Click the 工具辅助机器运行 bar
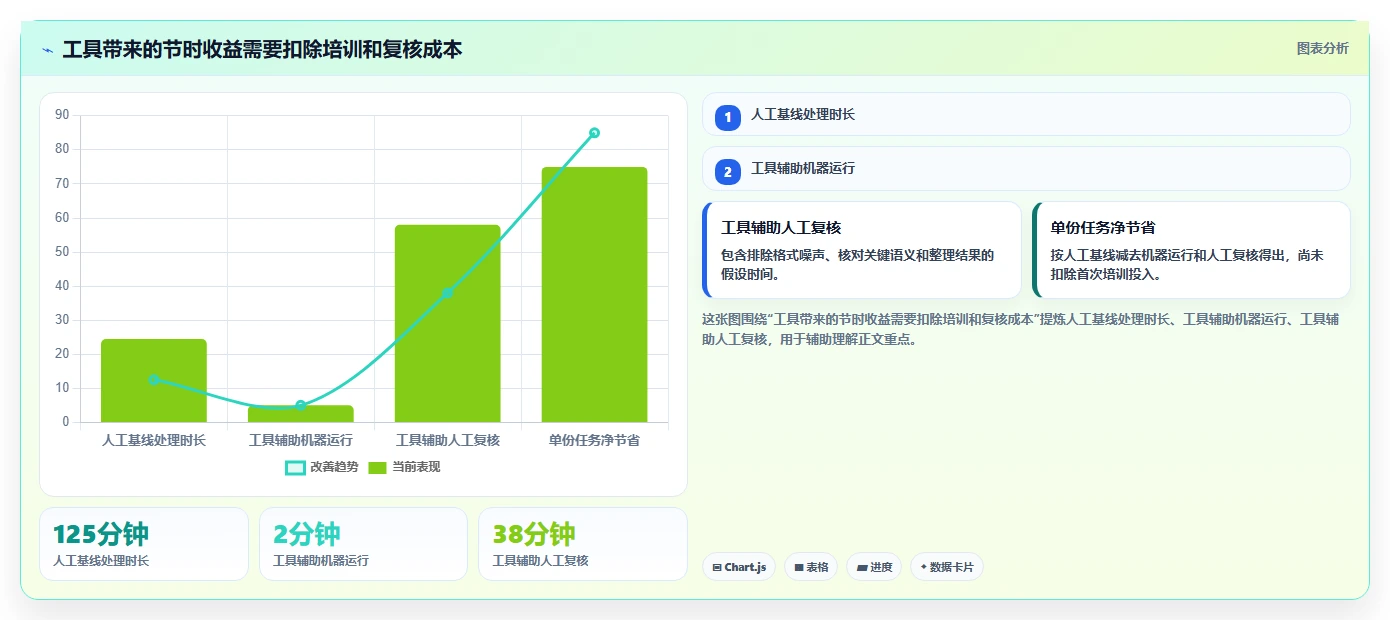This screenshot has width=1390, height=620. [x=301, y=413]
